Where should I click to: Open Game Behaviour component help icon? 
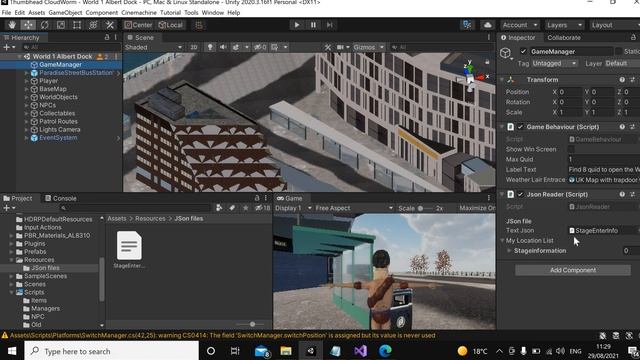pos(622,127)
